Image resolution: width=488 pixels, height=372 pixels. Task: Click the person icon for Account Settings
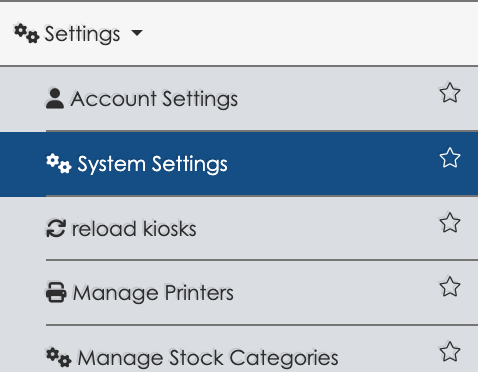pos(55,98)
